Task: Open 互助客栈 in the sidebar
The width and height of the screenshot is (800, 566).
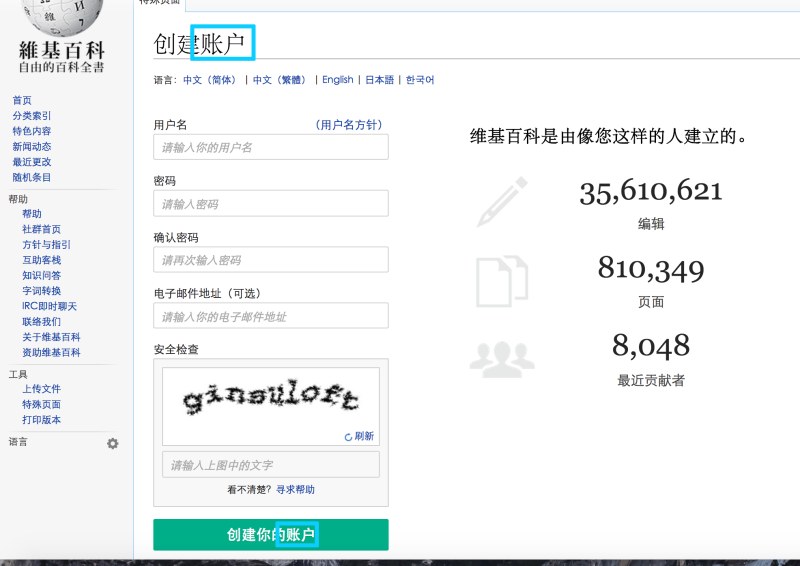Action: coord(41,259)
